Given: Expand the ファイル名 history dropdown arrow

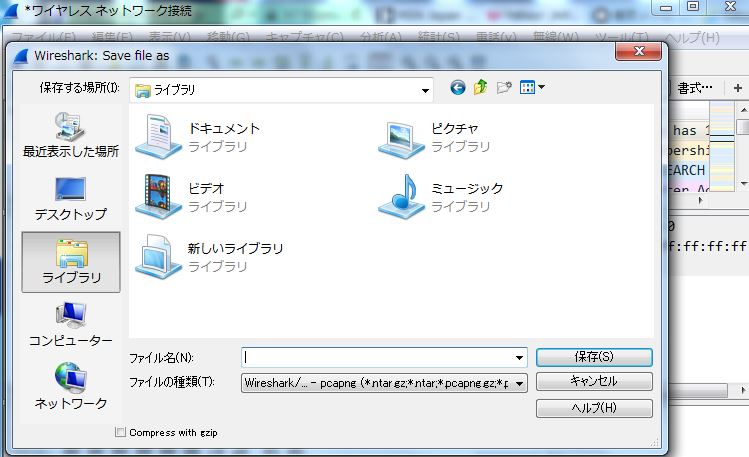Looking at the screenshot, I should pos(519,357).
